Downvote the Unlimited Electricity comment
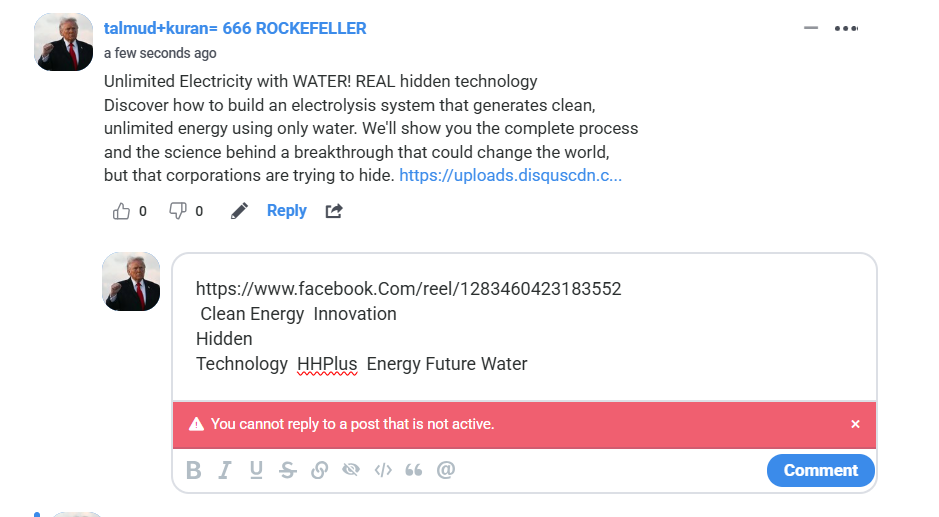Screen dimensions: 939x517 pyautogui.click(x=178, y=211)
